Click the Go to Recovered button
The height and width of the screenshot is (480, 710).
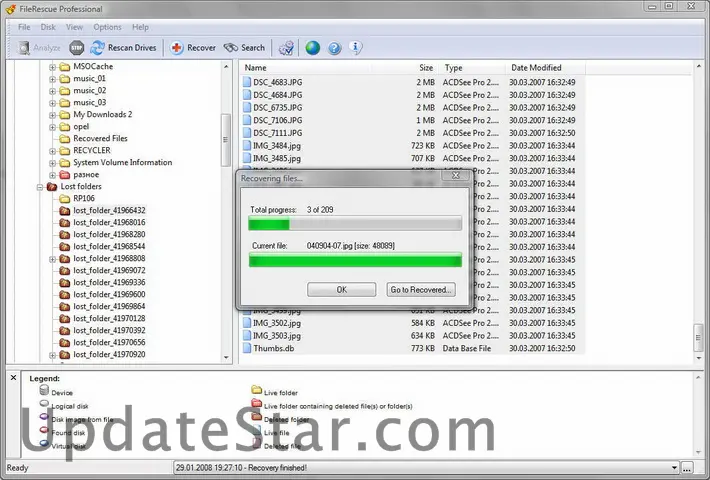point(421,290)
